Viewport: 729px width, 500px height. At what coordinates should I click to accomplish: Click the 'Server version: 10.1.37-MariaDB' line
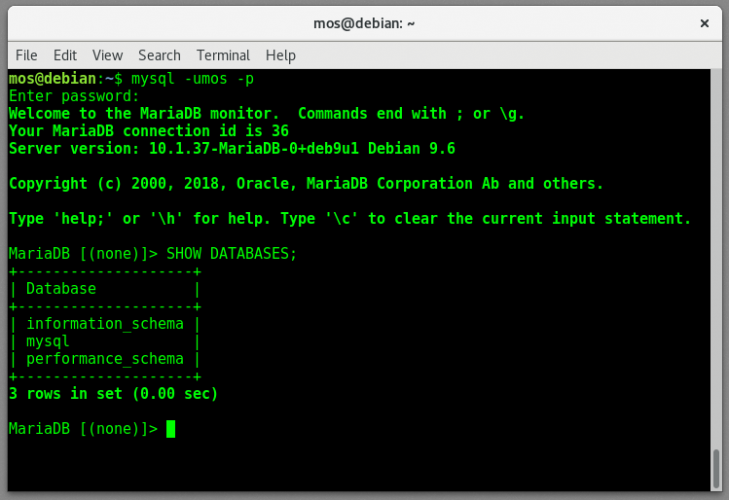pos(232,149)
